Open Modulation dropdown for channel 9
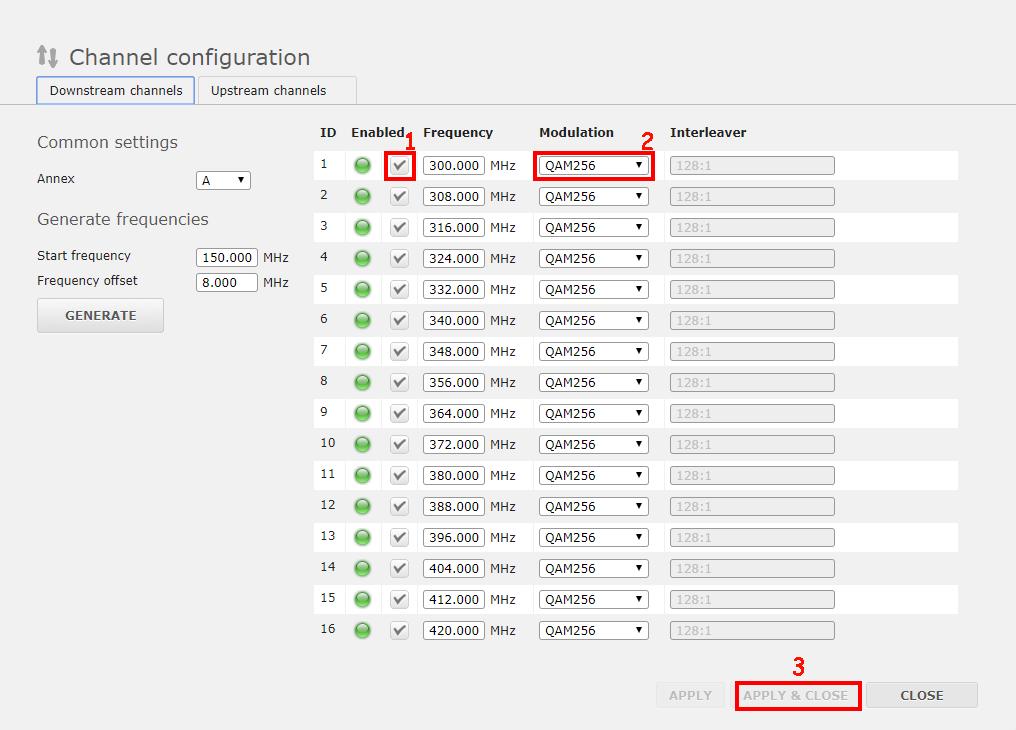This screenshot has height=730, width=1016. [594, 414]
